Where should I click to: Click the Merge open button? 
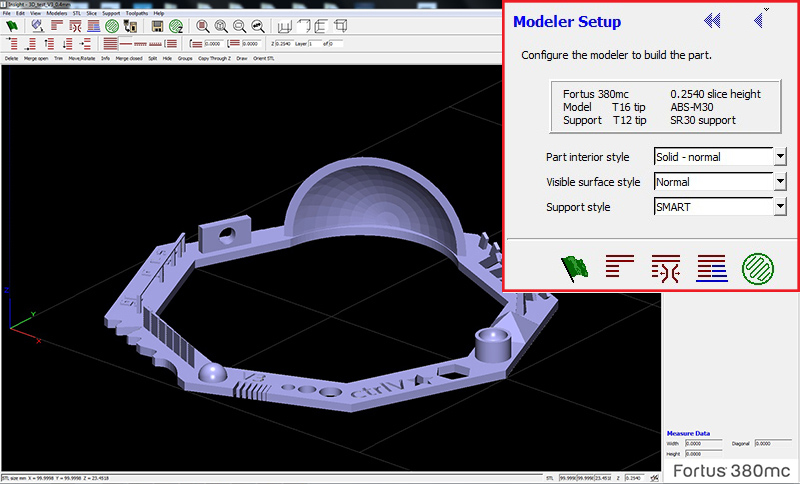[36, 59]
